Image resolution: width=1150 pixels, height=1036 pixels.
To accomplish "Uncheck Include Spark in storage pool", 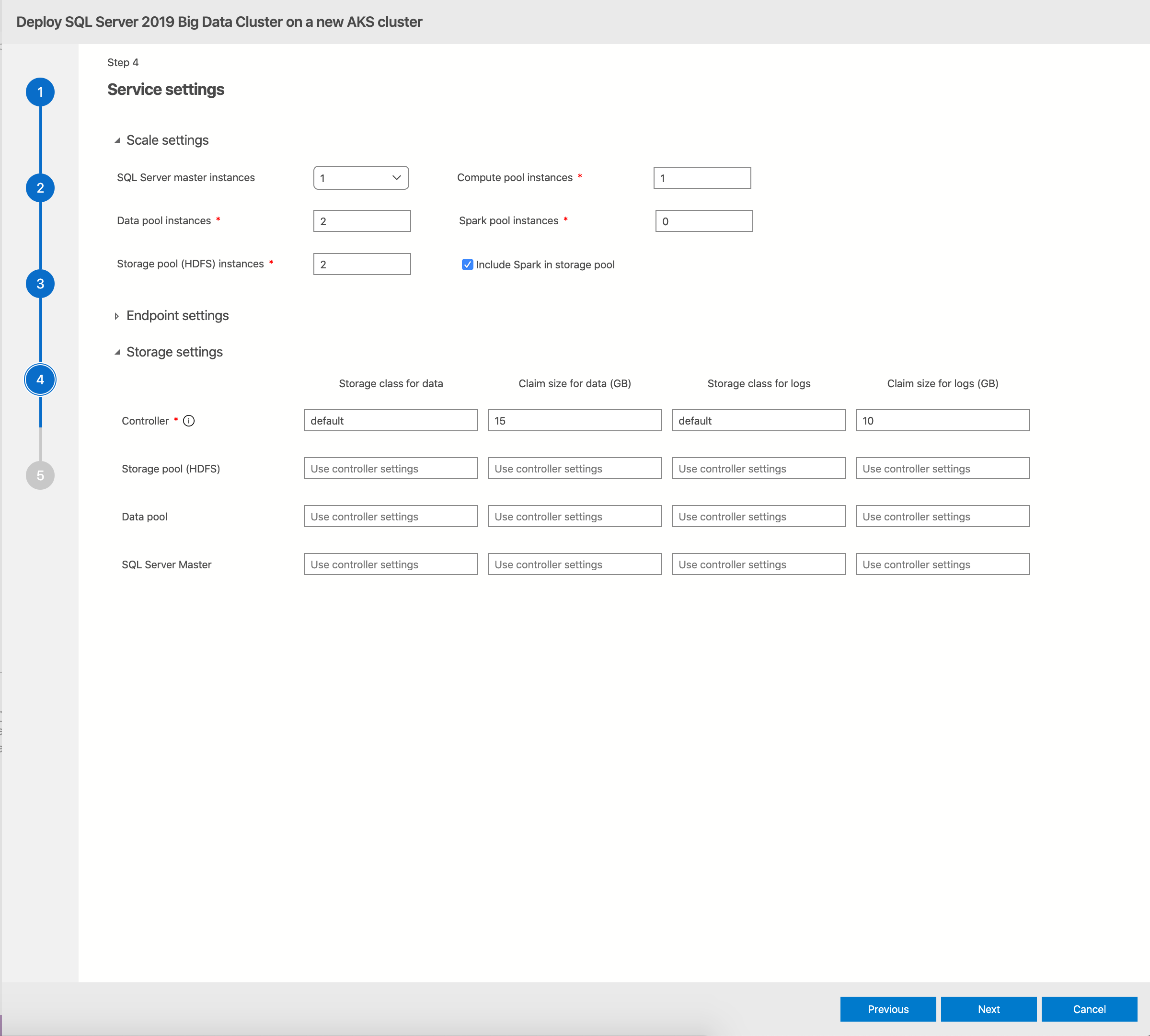I will click(467, 265).
